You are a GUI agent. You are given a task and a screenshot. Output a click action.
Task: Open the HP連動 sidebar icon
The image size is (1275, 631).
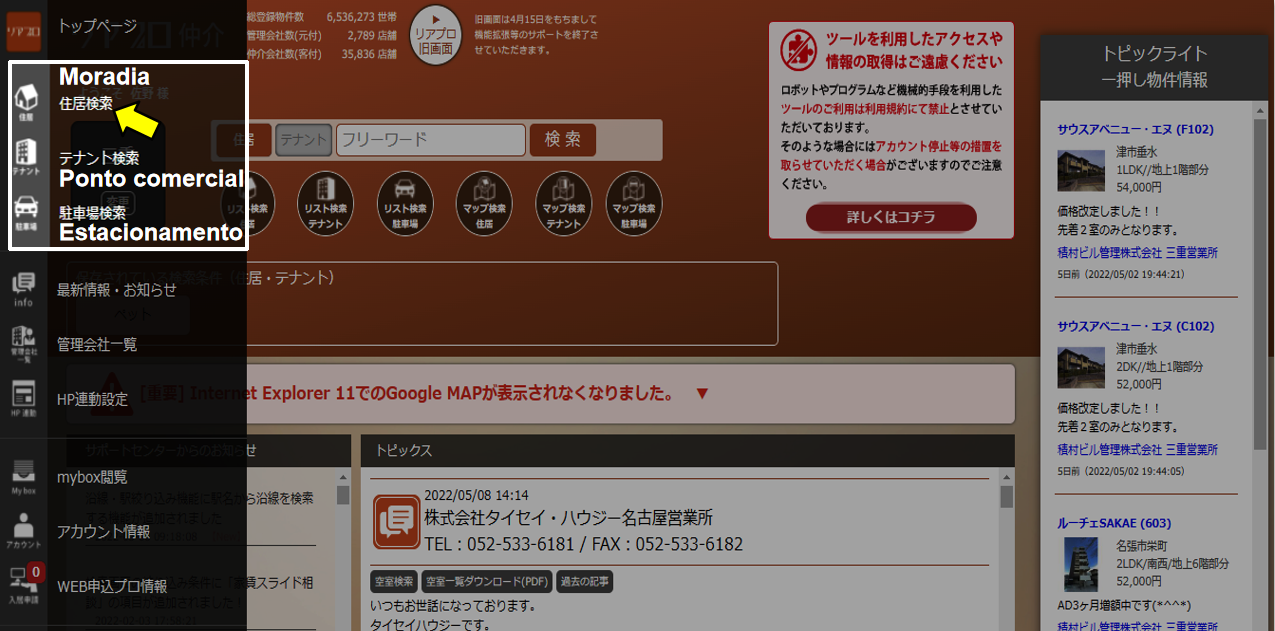(23, 398)
